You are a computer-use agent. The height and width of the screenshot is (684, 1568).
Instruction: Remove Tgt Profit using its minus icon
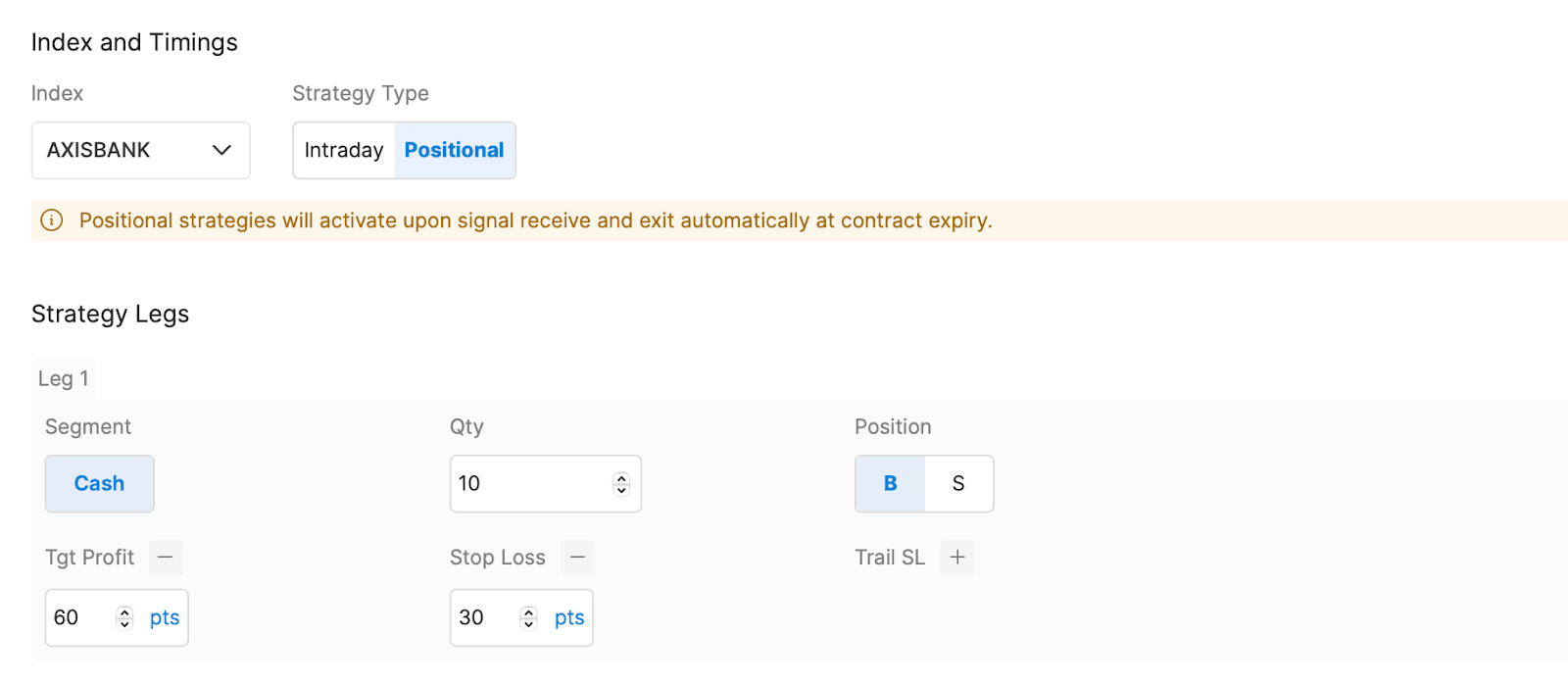click(165, 557)
